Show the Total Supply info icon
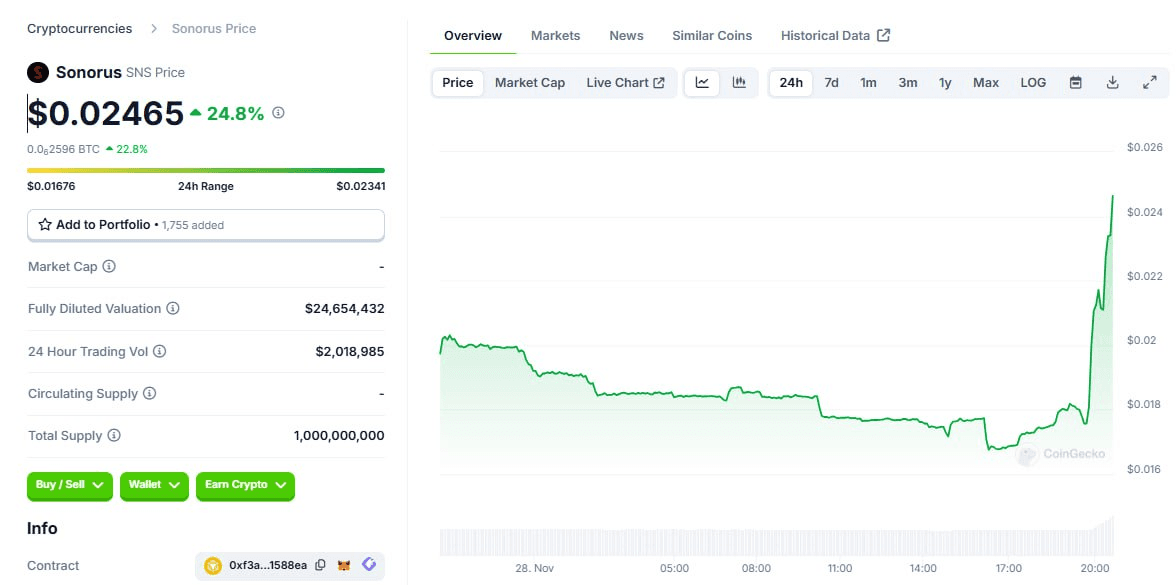This screenshot has width=1176, height=585. pyautogui.click(x=114, y=435)
